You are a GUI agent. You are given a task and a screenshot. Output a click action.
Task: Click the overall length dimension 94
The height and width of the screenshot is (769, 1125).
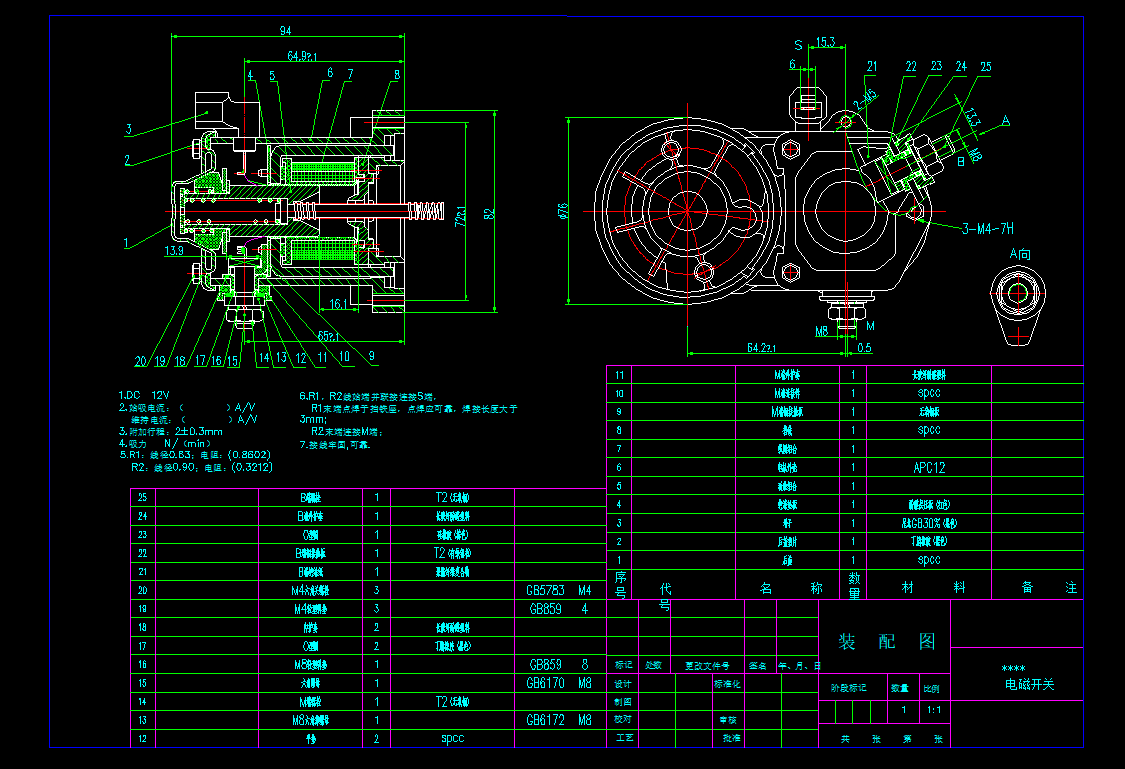tap(286, 30)
